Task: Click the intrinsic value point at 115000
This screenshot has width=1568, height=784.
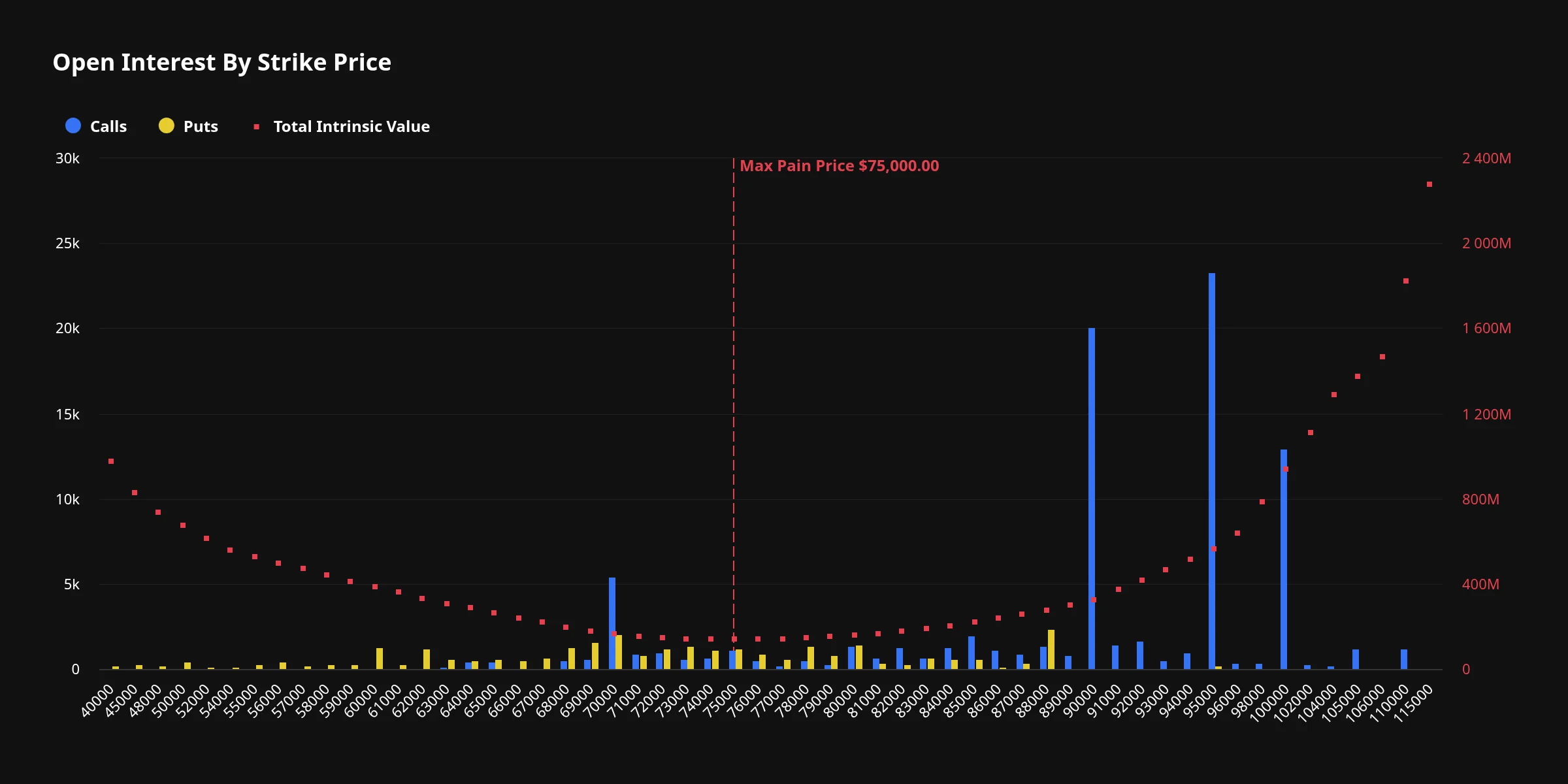Action: [x=1429, y=184]
